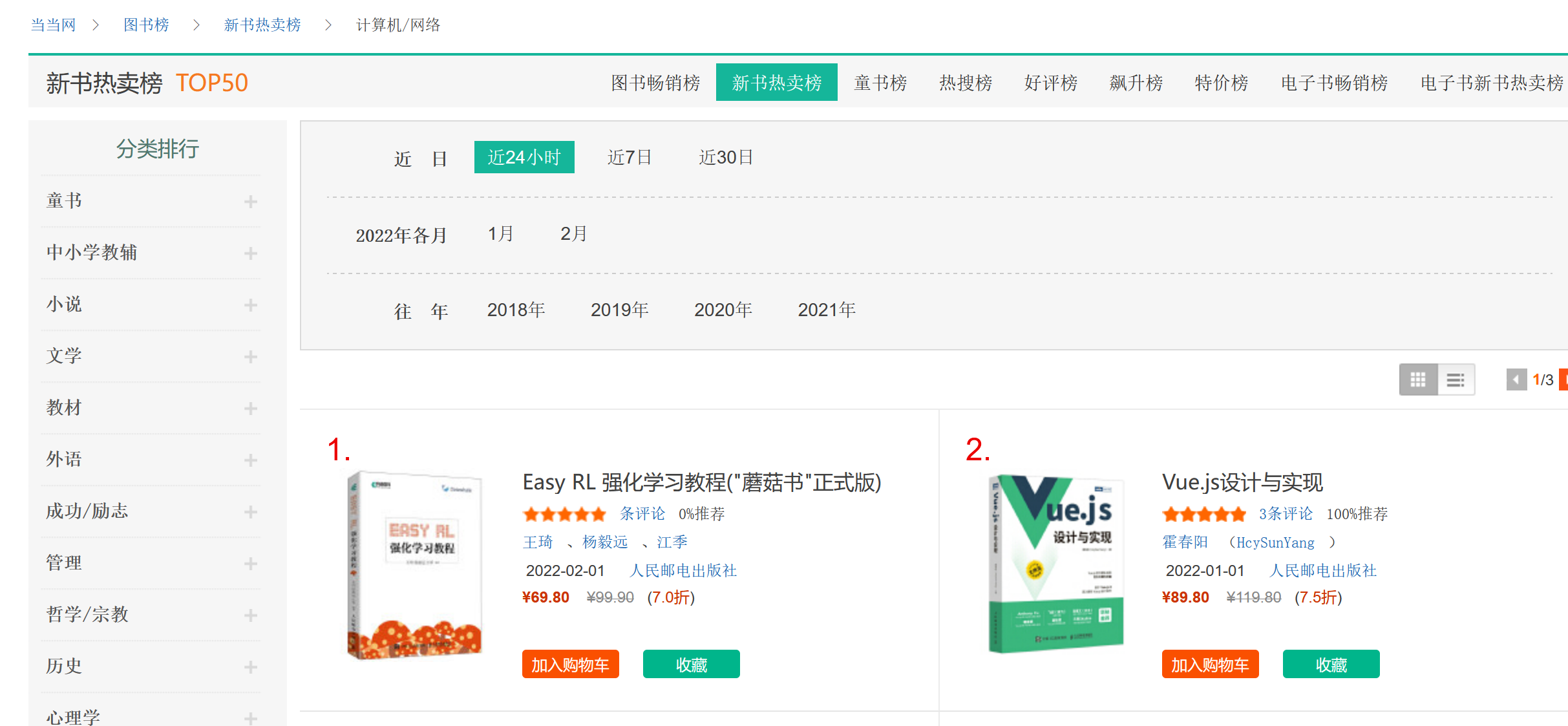
Task: Click five-star rating of Vue.js book
Action: (1203, 515)
